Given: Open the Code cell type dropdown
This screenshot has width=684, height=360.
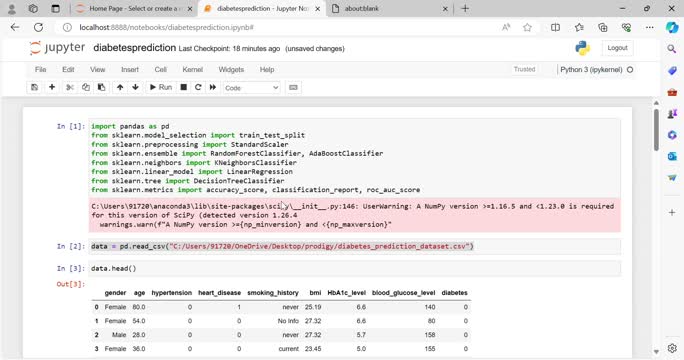Looking at the screenshot, I should point(252,88).
